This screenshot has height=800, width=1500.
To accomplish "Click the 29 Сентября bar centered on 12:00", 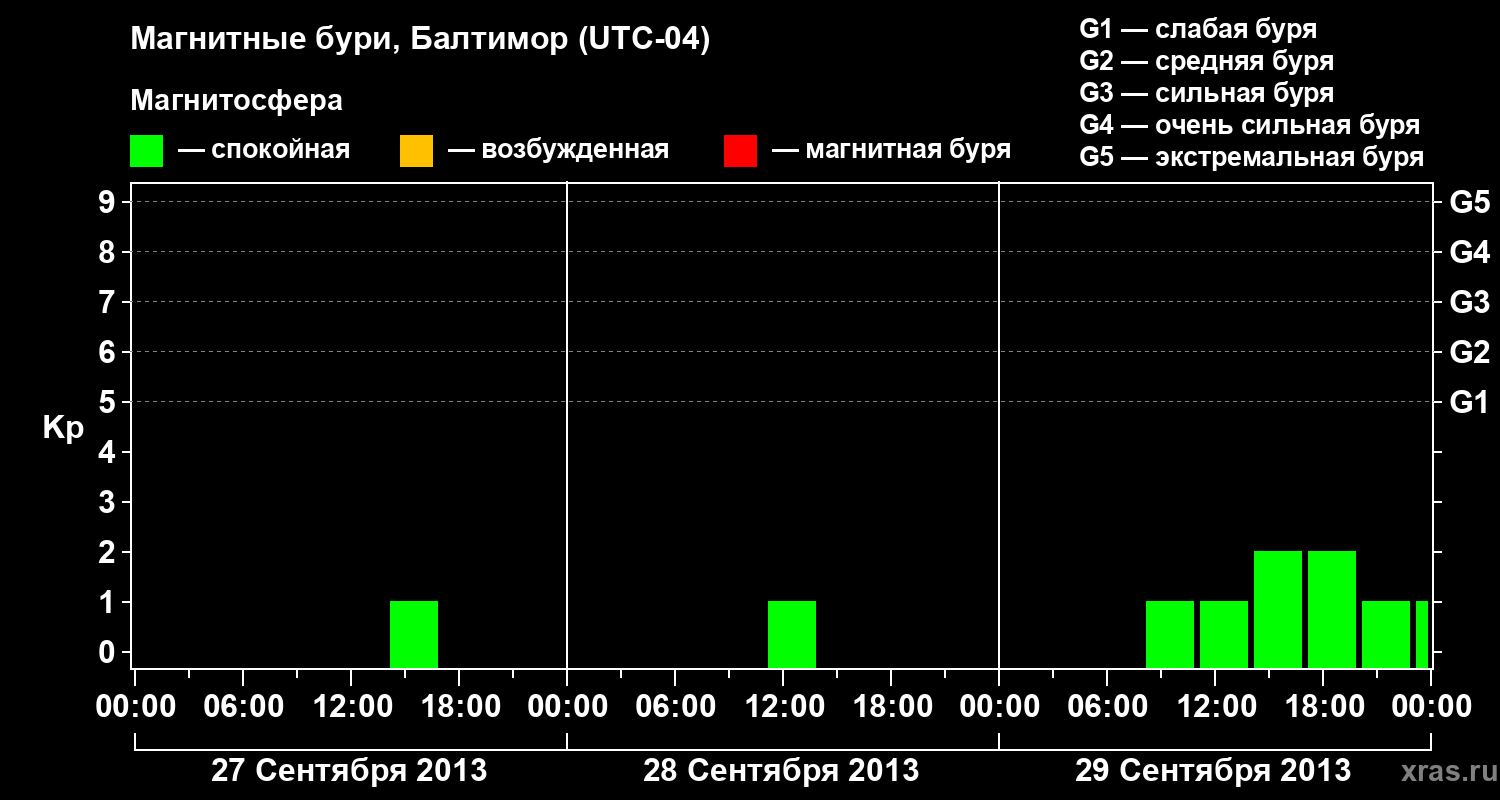I will pos(1224,634).
